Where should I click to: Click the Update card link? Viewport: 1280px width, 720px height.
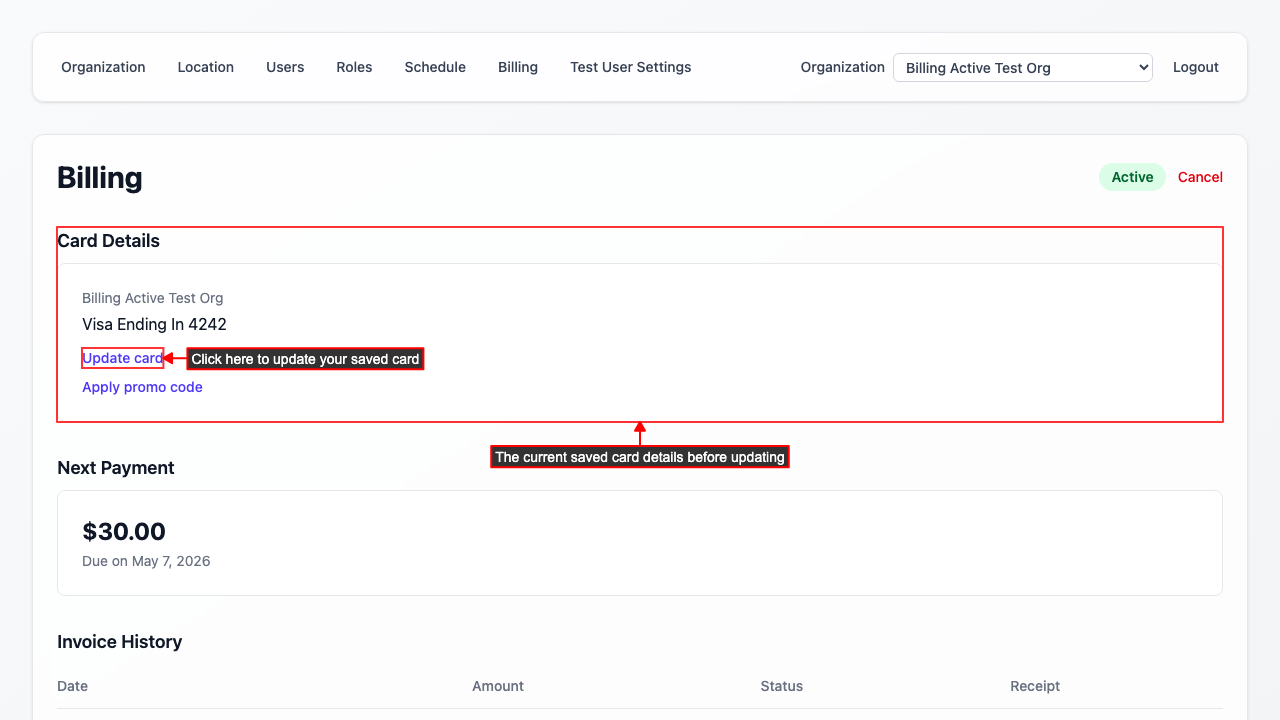tap(122, 358)
